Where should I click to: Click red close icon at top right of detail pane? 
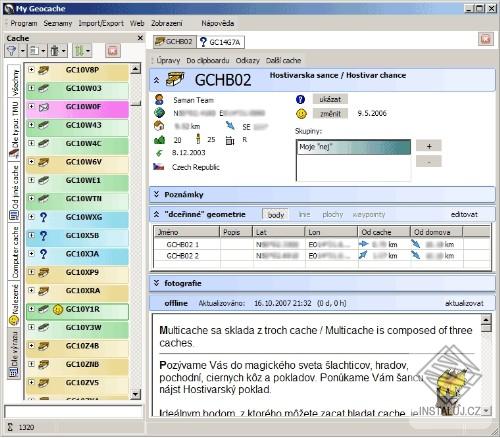[486, 39]
